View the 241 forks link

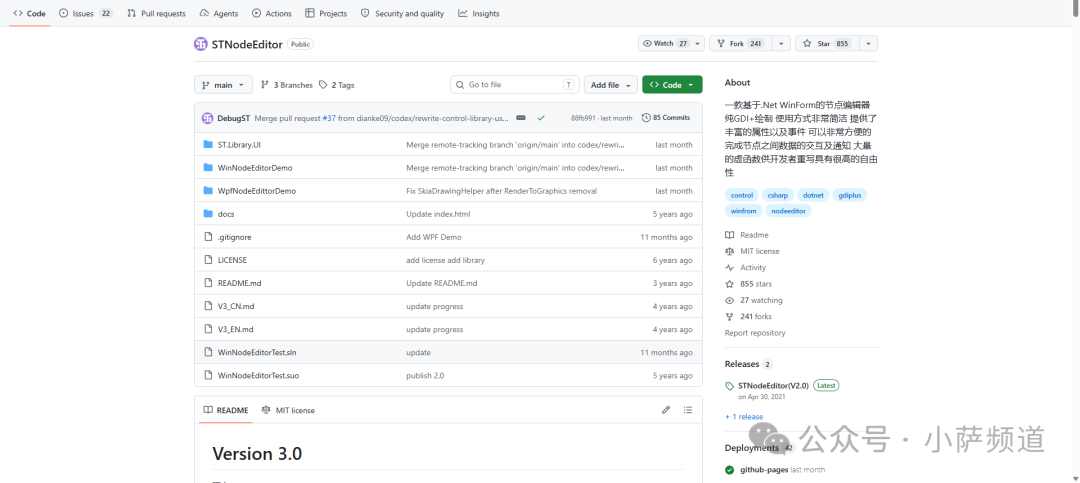click(x=749, y=317)
